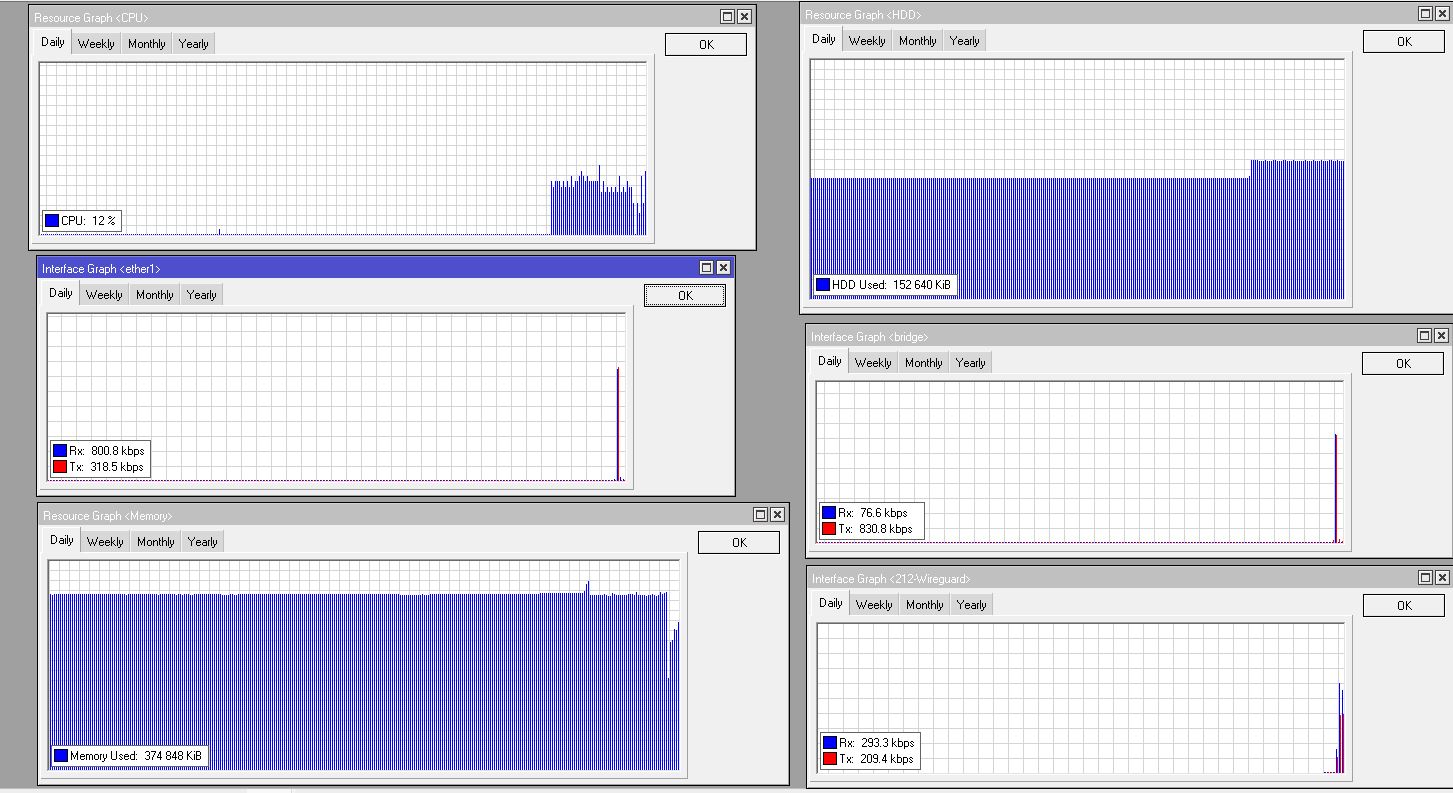Click 'Memory Used: 374 848 KiB' legend text
The width and height of the screenshot is (1453, 793).
(135, 756)
